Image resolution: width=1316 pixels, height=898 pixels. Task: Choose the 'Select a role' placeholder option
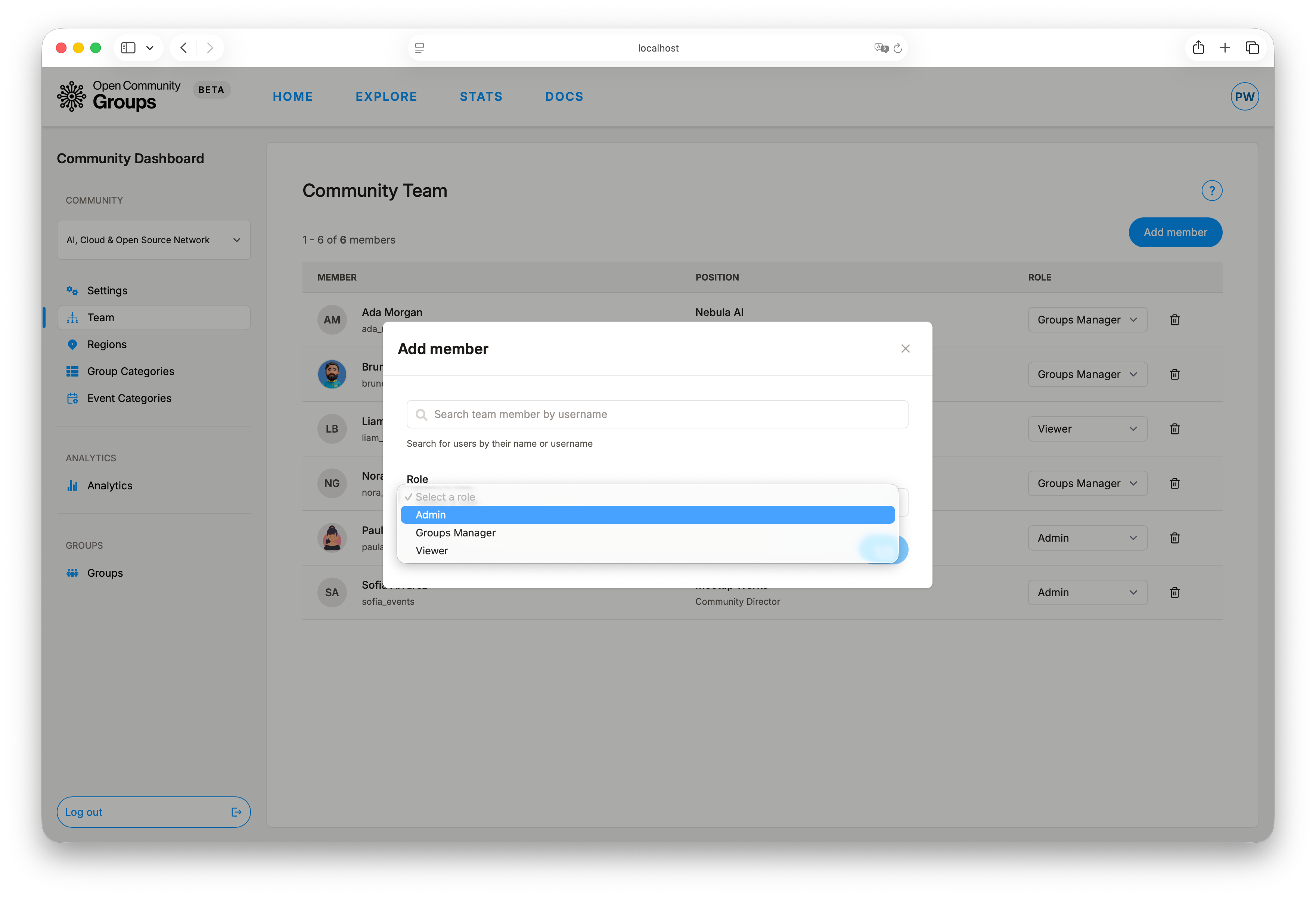(647, 497)
